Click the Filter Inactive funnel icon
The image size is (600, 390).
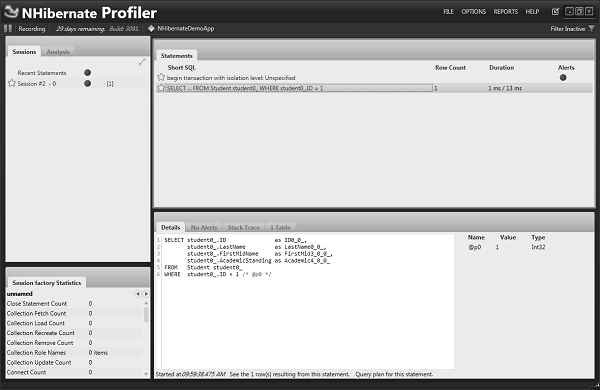tap(591, 29)
